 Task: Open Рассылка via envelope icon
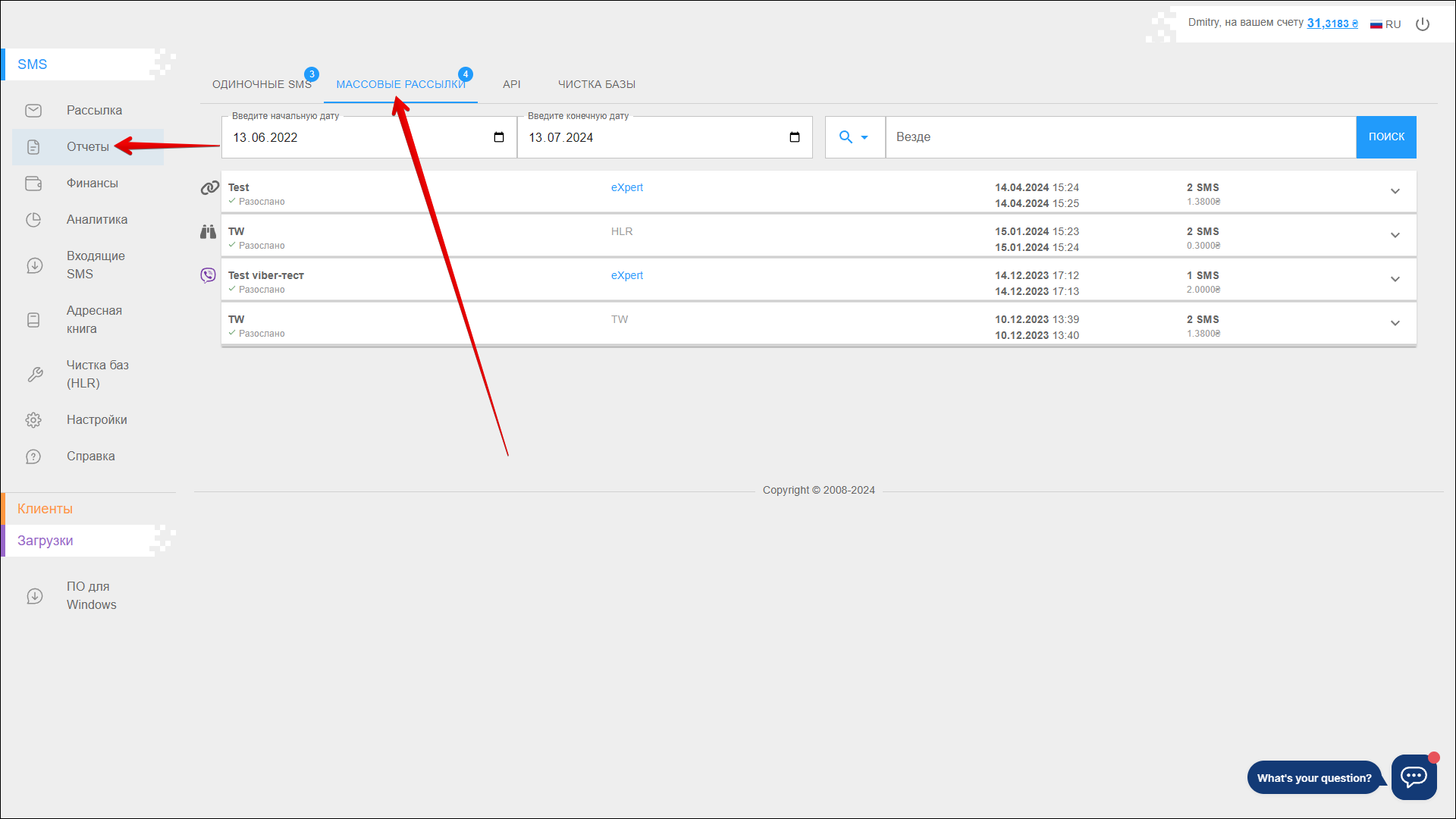(33, 111)
